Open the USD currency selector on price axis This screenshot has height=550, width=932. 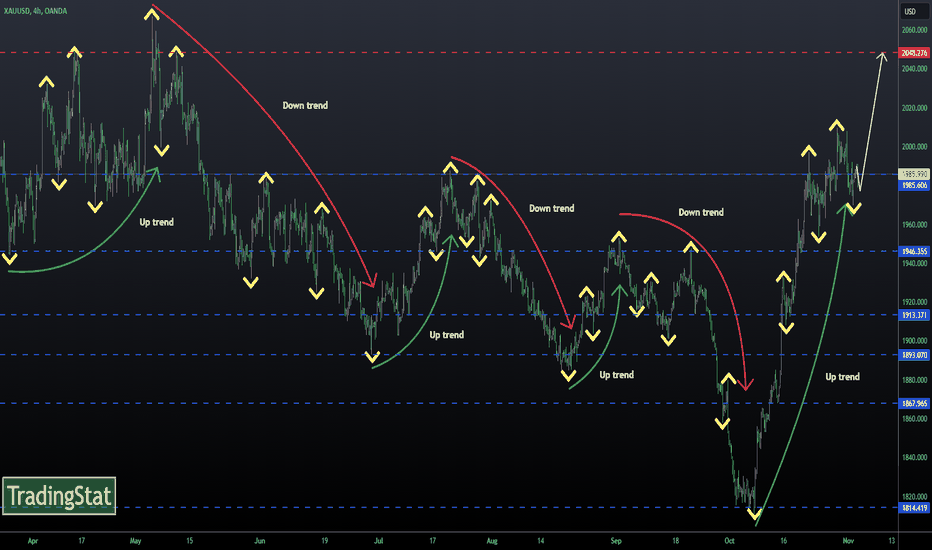point(914,11)
